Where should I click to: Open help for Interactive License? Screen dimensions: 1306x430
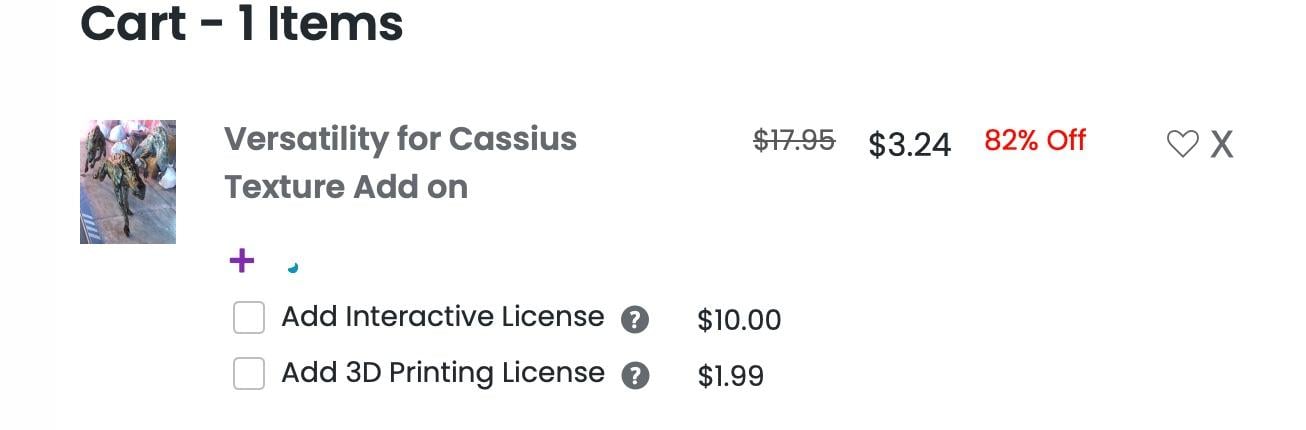point(635,320)
